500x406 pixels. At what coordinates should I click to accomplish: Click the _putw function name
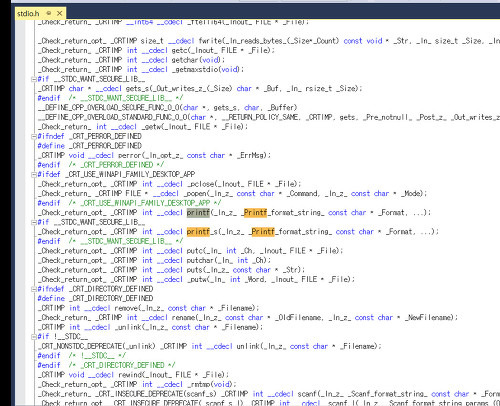coord(196,279)
